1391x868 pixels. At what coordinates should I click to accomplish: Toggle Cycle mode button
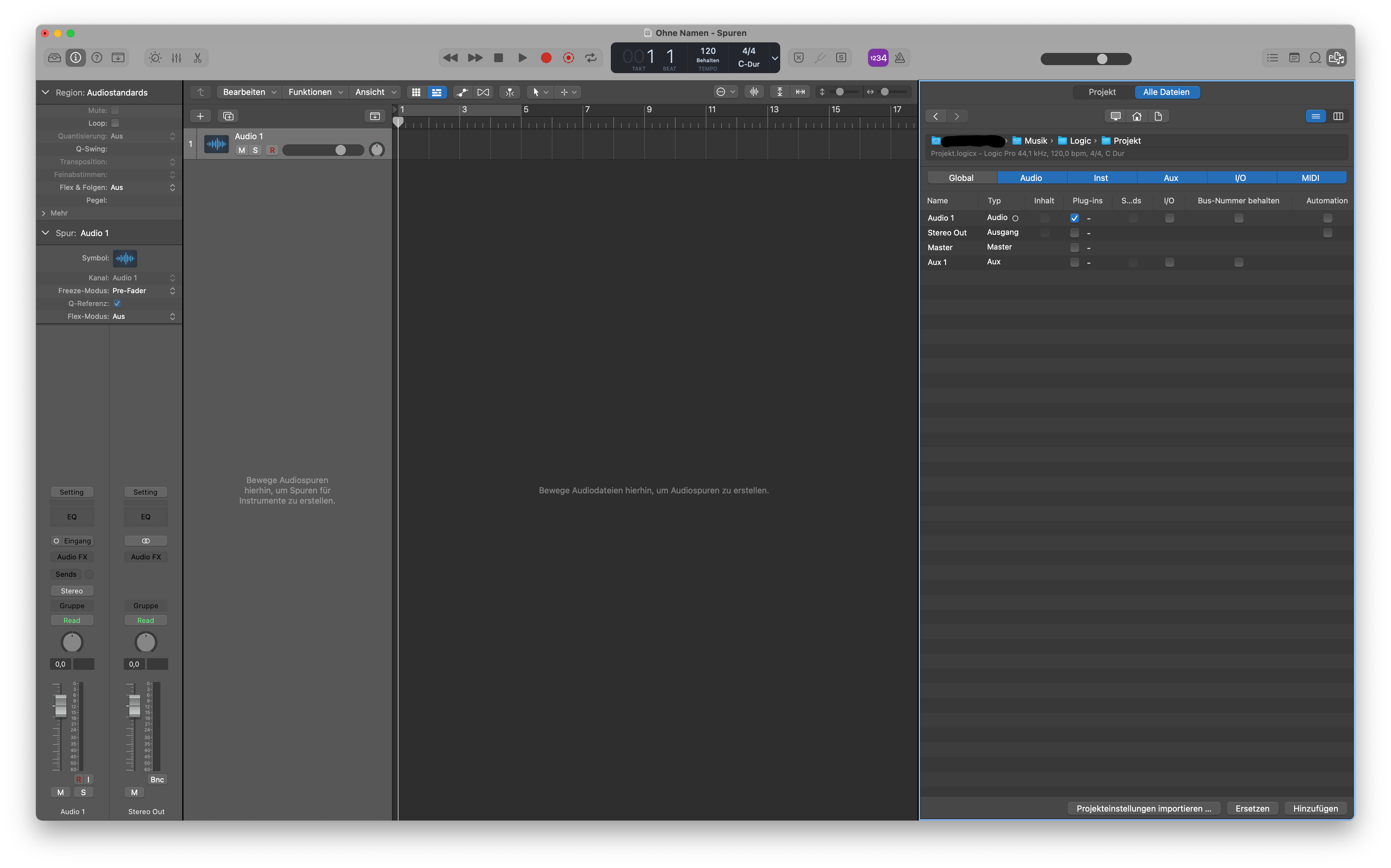click(x=590, y=57)
